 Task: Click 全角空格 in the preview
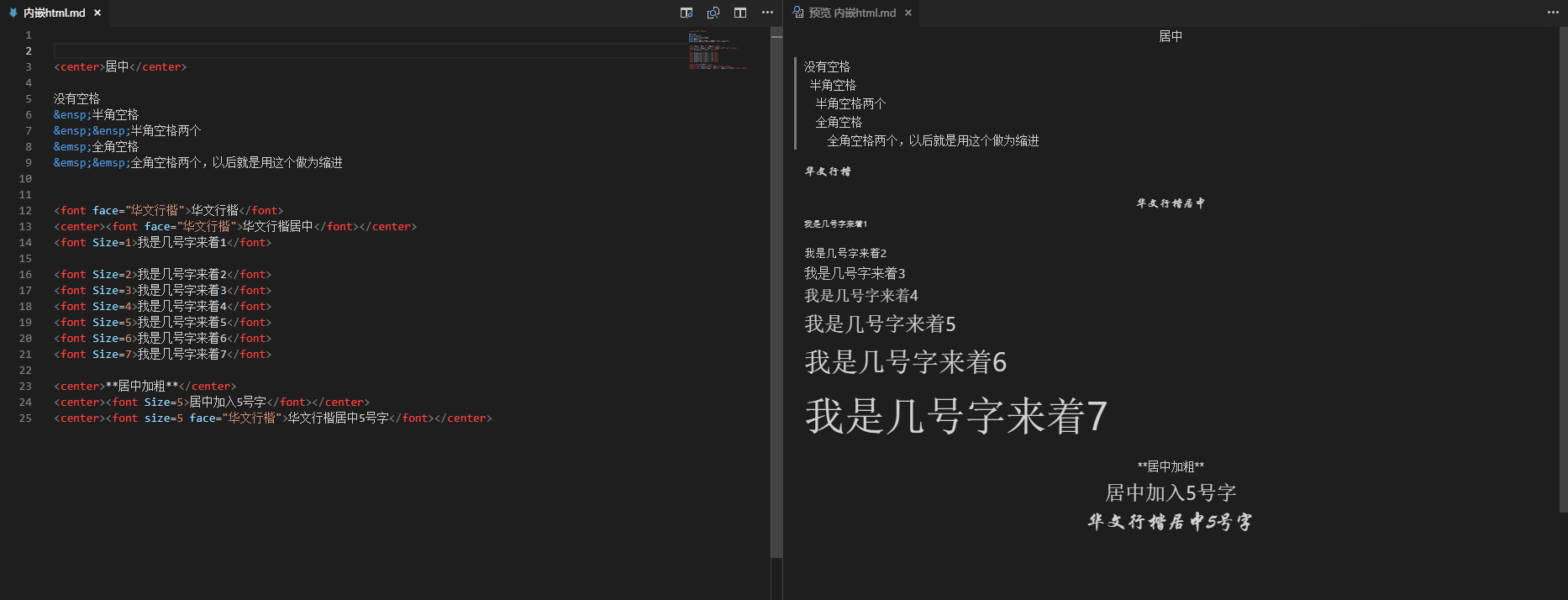pyautogui.click(x=839, y=122)
